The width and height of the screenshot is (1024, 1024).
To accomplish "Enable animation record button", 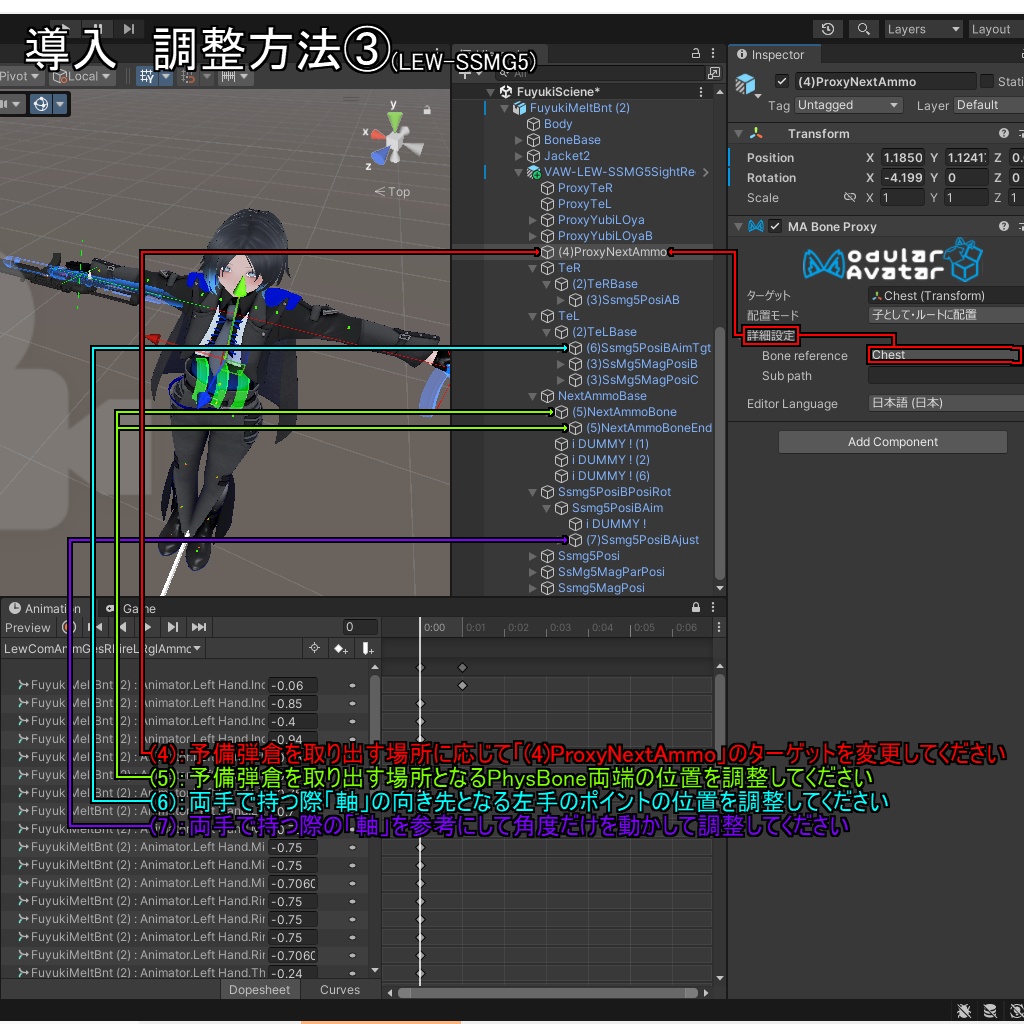I will 68,627.
